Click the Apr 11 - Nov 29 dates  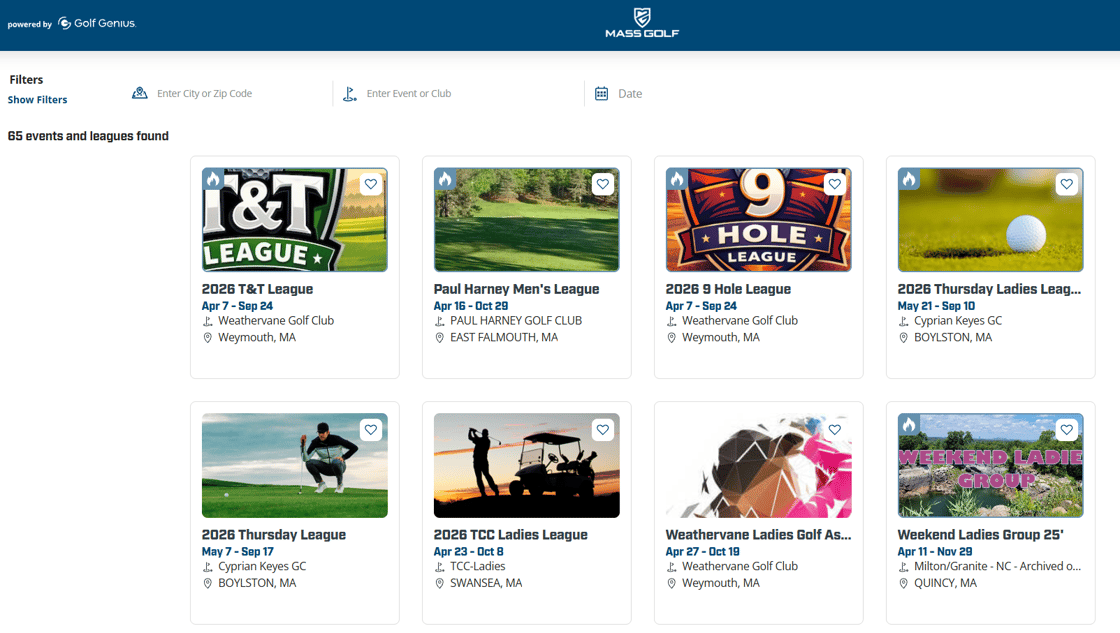pos(934,552)
